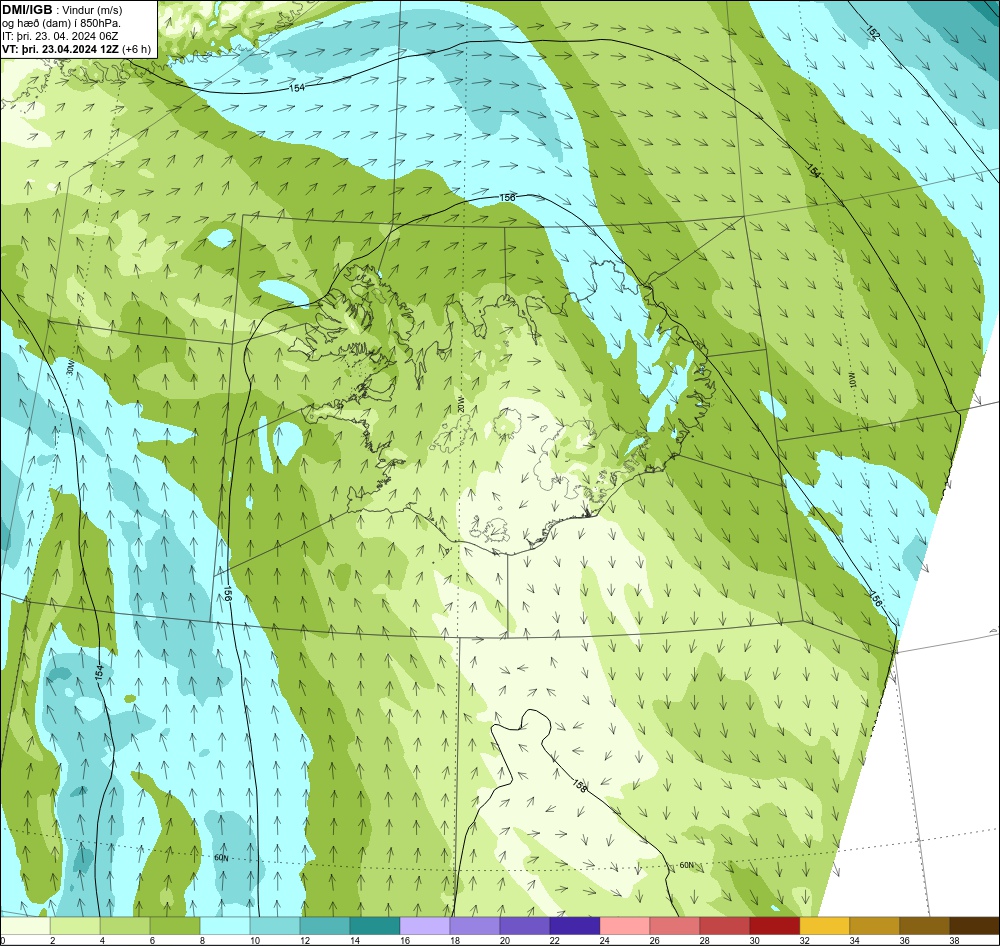Click the legend value '24'
1000x946 pixels.
tap(605, 940)
